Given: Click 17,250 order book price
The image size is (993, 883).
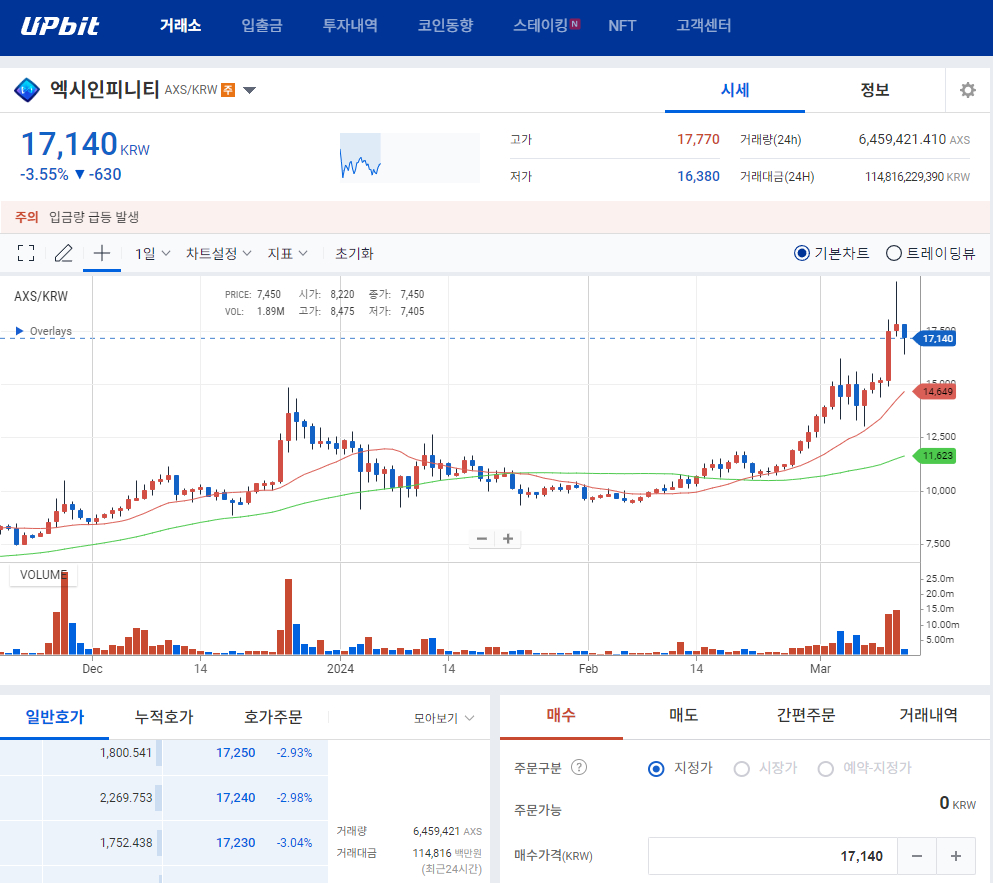Looking at the screenshot, I should [x=236, y=753].
